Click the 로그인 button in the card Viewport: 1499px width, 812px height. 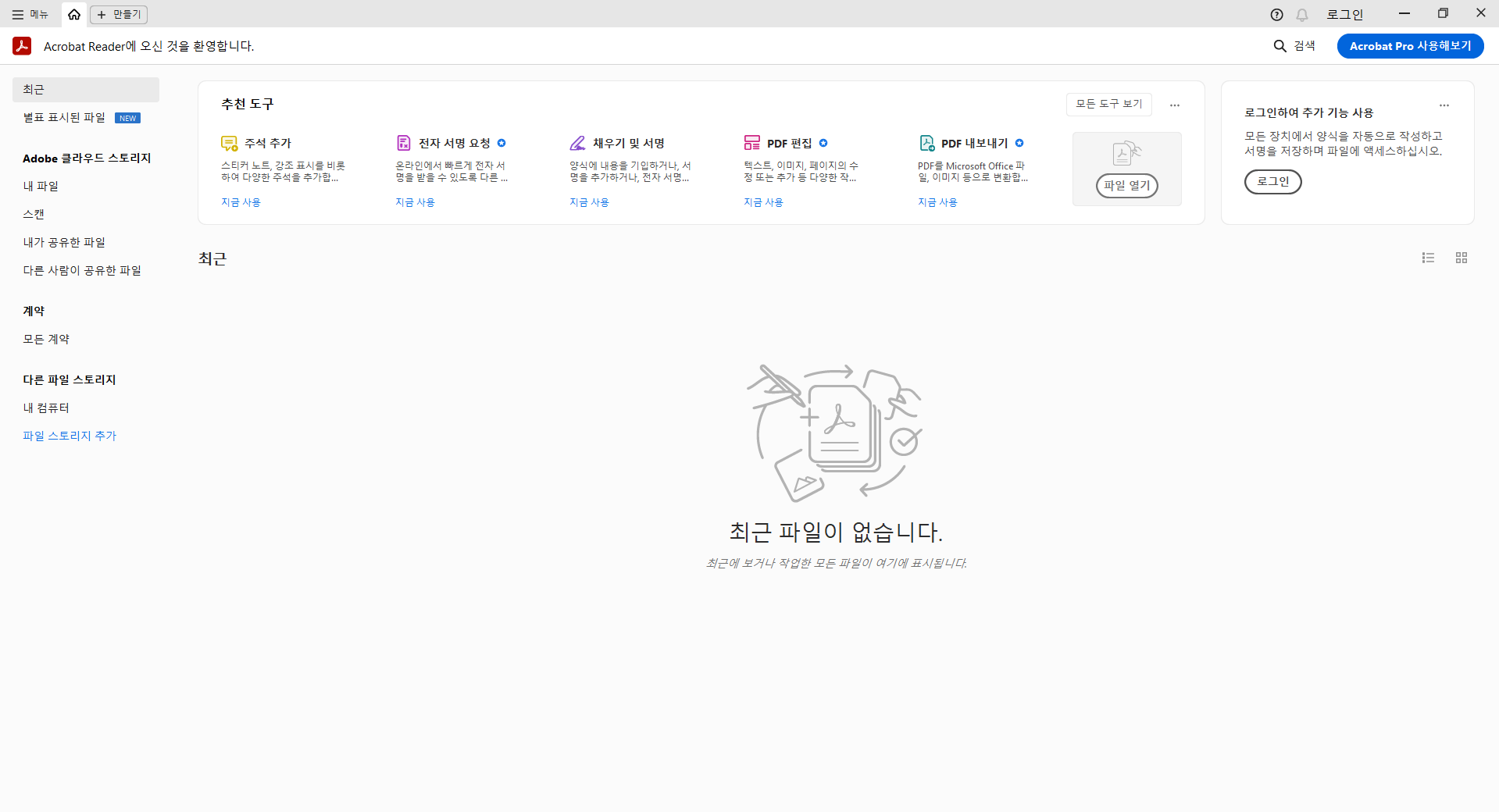tap(1272, 182)
